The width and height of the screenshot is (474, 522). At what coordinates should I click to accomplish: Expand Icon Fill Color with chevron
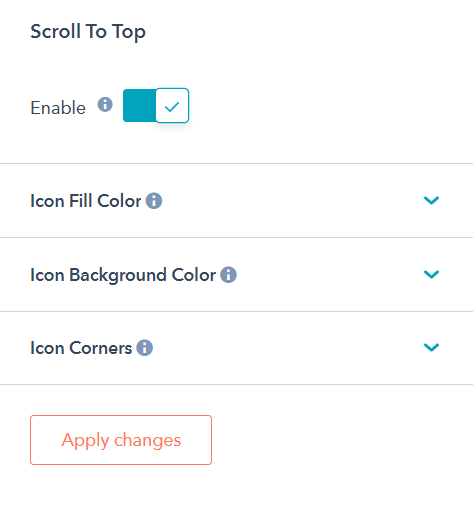tap(431, 200)
